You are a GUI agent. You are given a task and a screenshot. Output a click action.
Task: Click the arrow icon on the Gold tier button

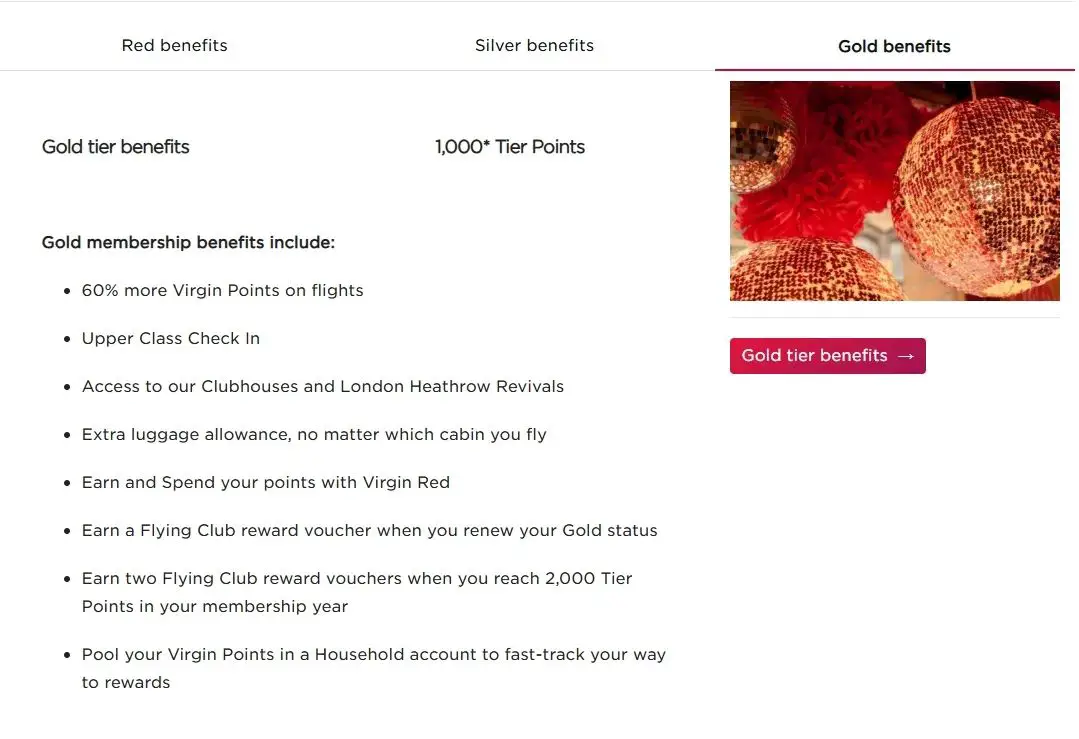pyautogui.click(x=906, y=356)
